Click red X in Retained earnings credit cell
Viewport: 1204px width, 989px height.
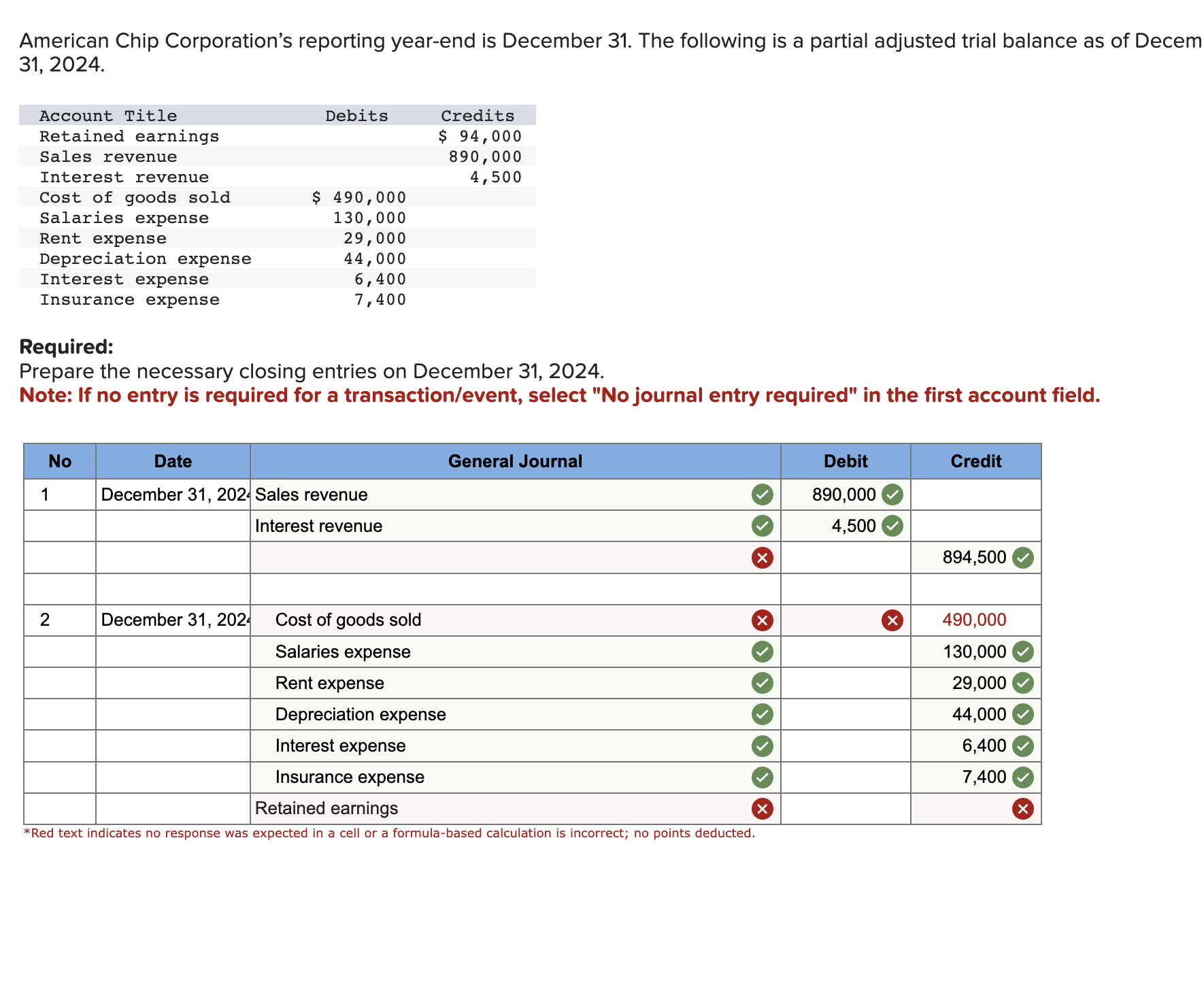tap(1022, 809)
